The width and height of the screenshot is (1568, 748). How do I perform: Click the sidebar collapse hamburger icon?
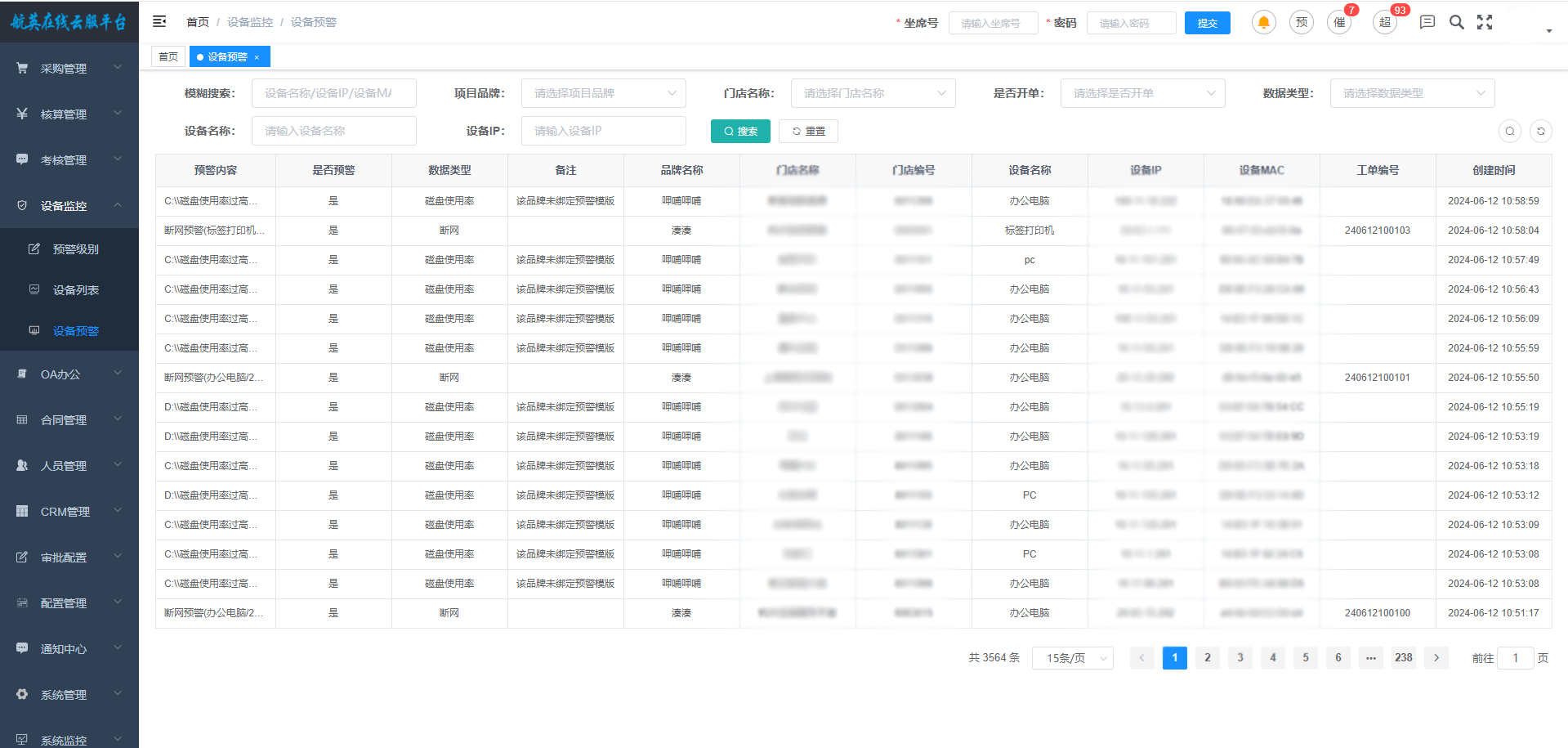159,22
